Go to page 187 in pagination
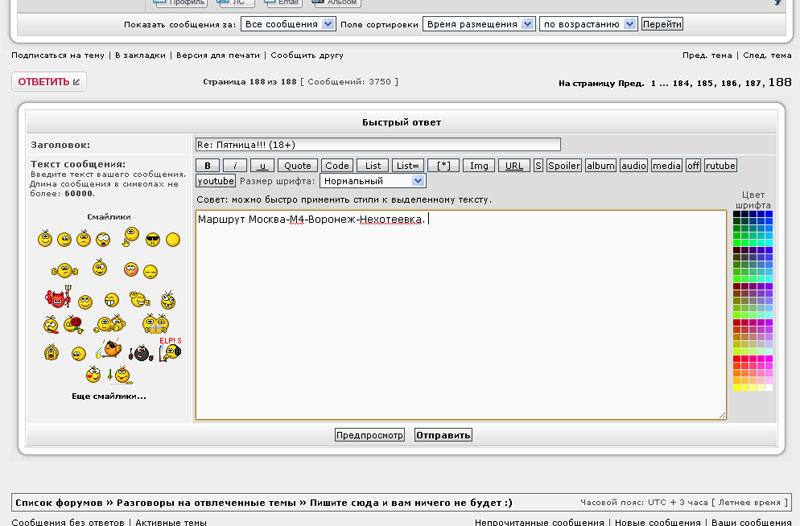 click(752, 83)
